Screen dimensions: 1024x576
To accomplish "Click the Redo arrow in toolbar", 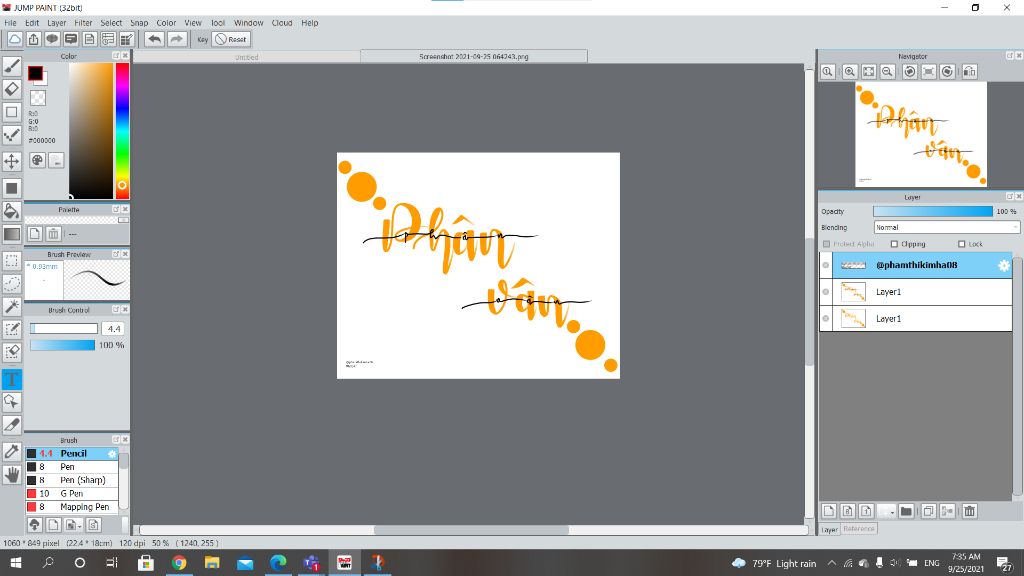I will pyautogui.click(x=176, y=39).
